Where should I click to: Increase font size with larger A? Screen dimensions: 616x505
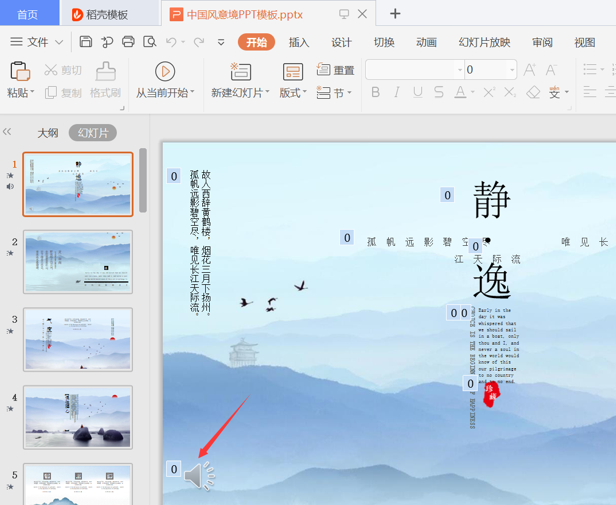(530, 70)
